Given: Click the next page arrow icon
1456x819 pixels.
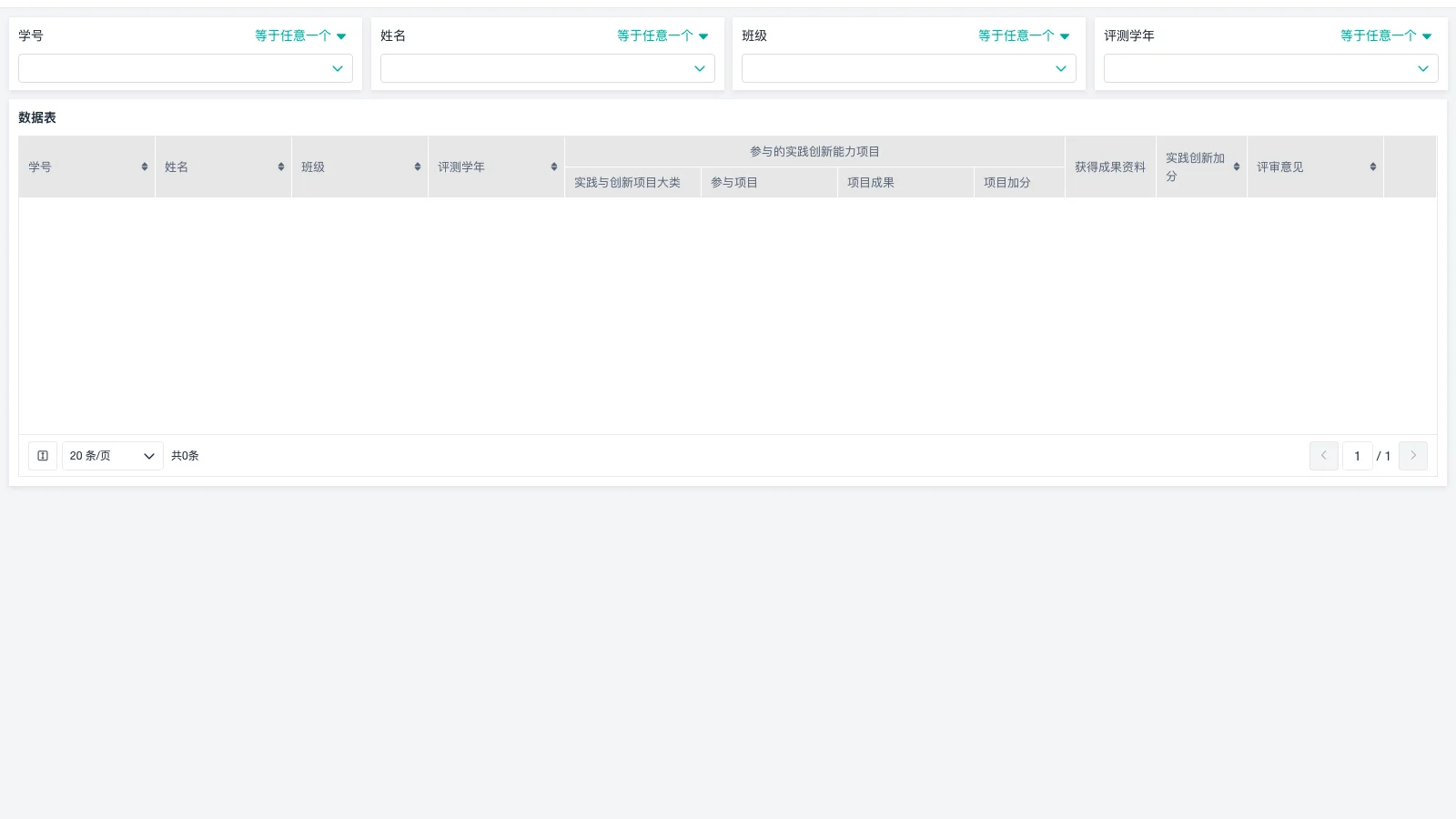Looking at the screenshot, I should [1413, 456].
